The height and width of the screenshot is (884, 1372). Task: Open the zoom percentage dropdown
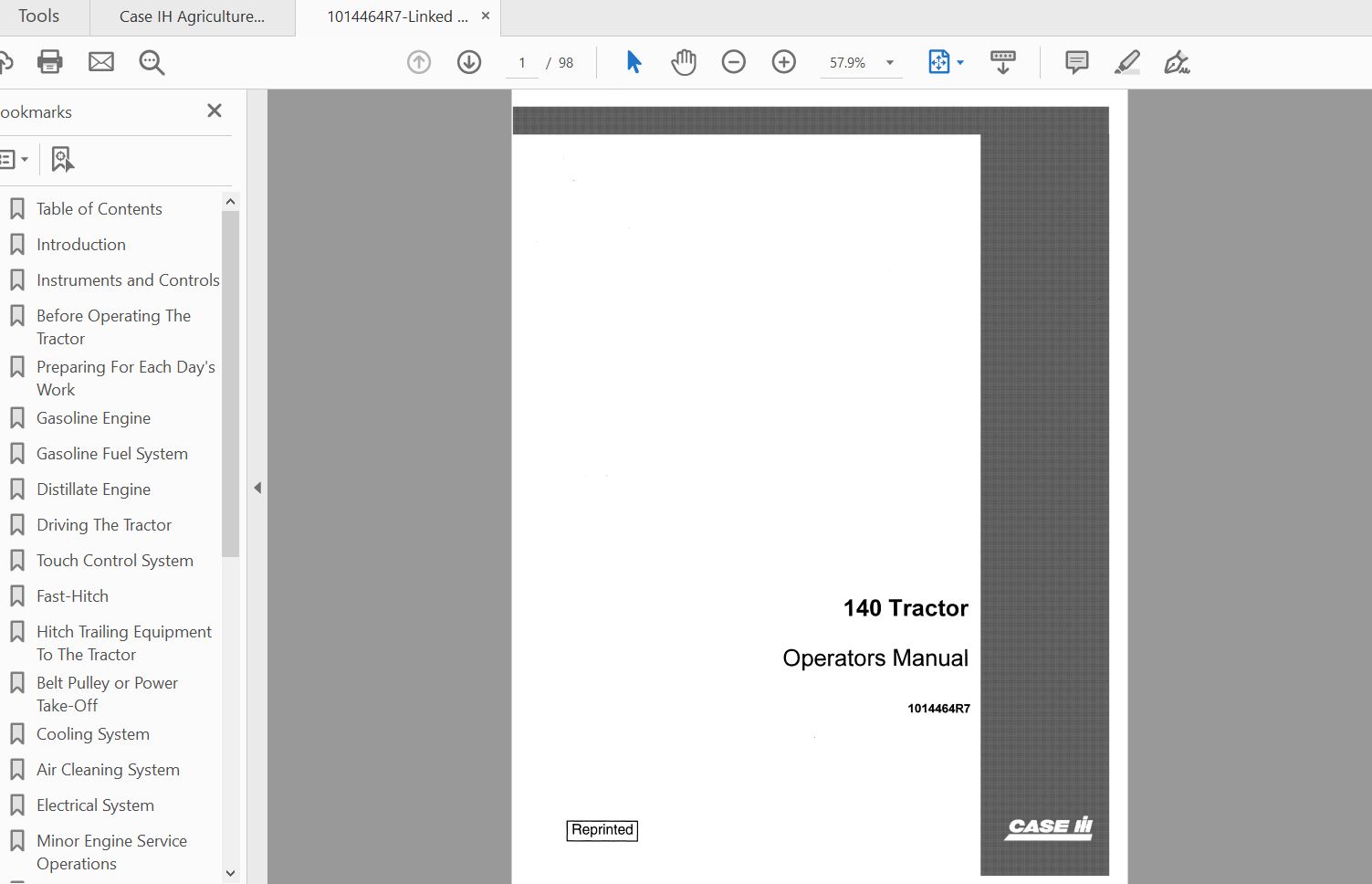point(890,63)
